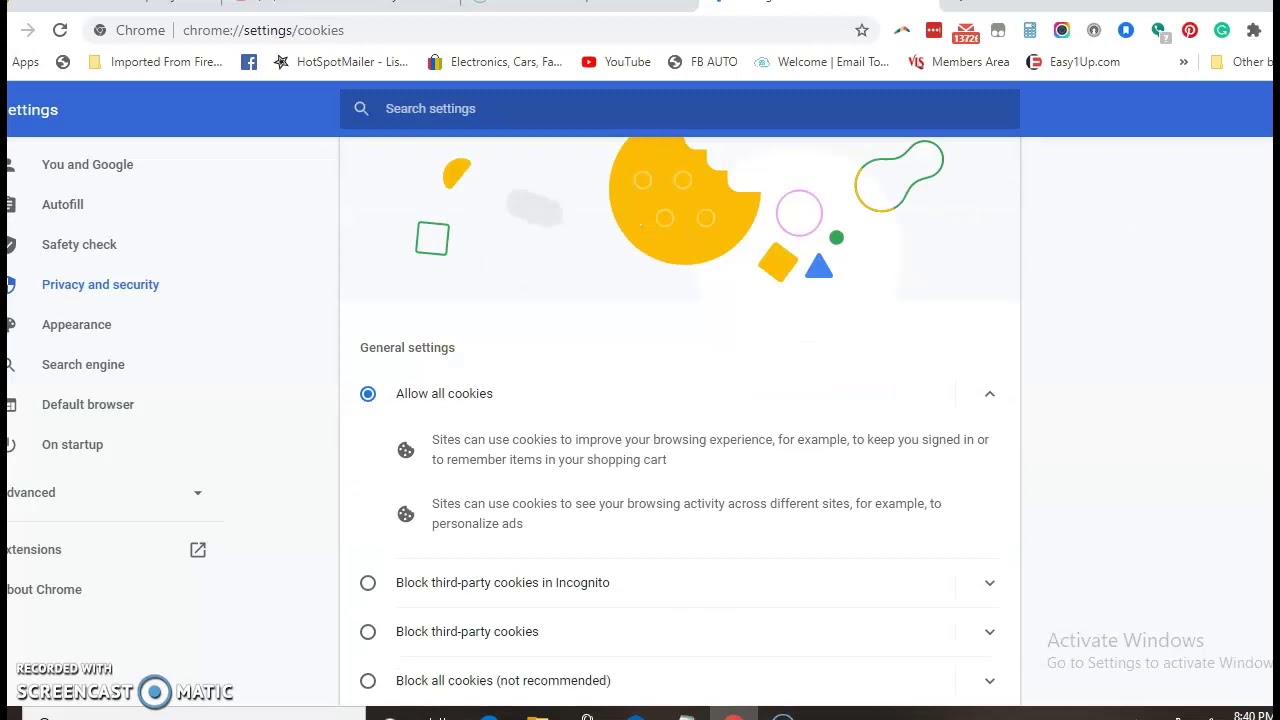Viewport: 1280px width, 720px height.
Task: Click the gray tab-manager extension icon
Action: [998, 30]
